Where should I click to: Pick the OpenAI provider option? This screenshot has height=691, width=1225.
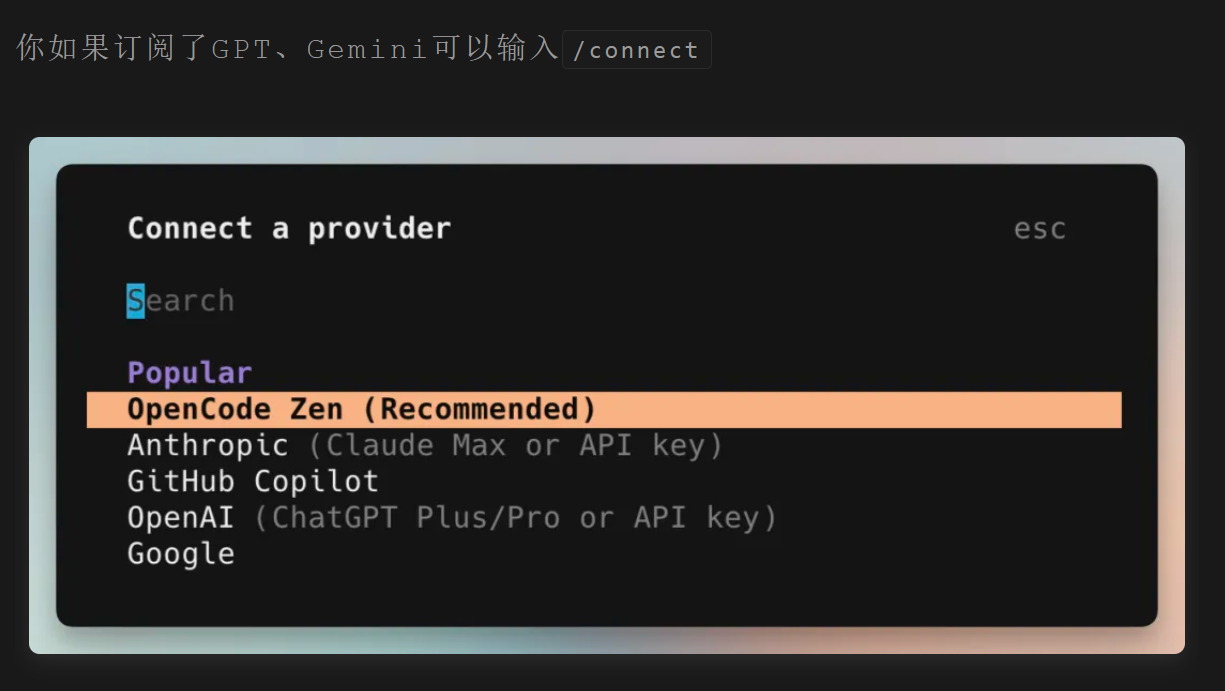click(x=181, y=517)
